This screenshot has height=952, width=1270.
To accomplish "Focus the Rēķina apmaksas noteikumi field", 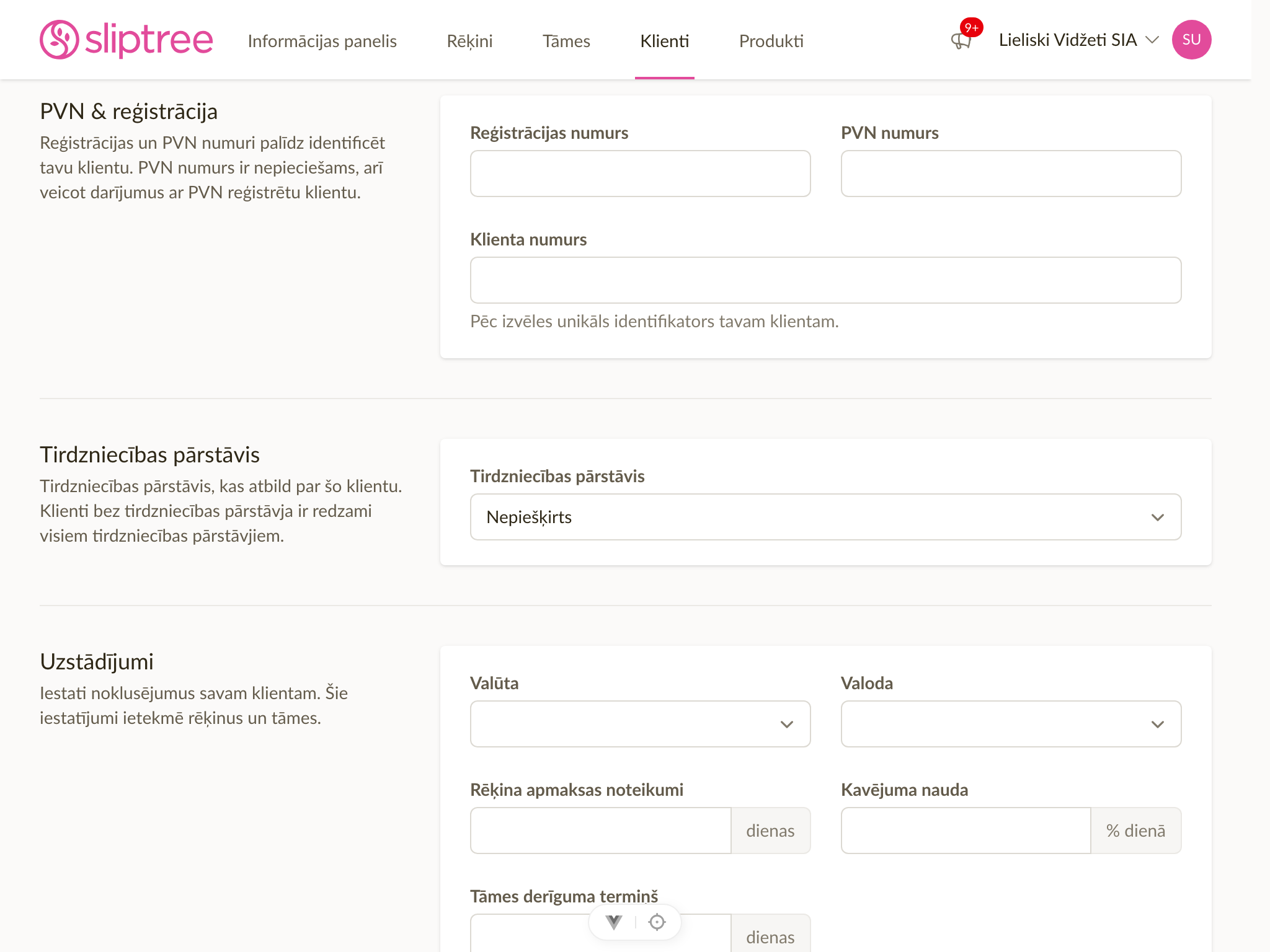I will pos(600,831).
